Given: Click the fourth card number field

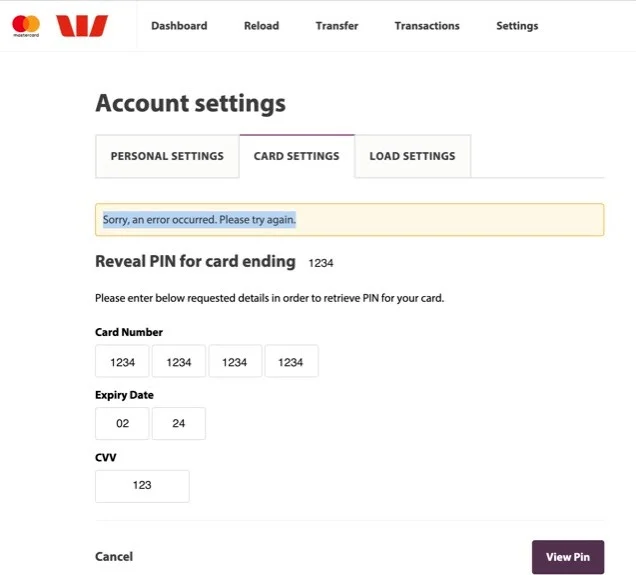Looking at the screenshot, I should 290,362.
